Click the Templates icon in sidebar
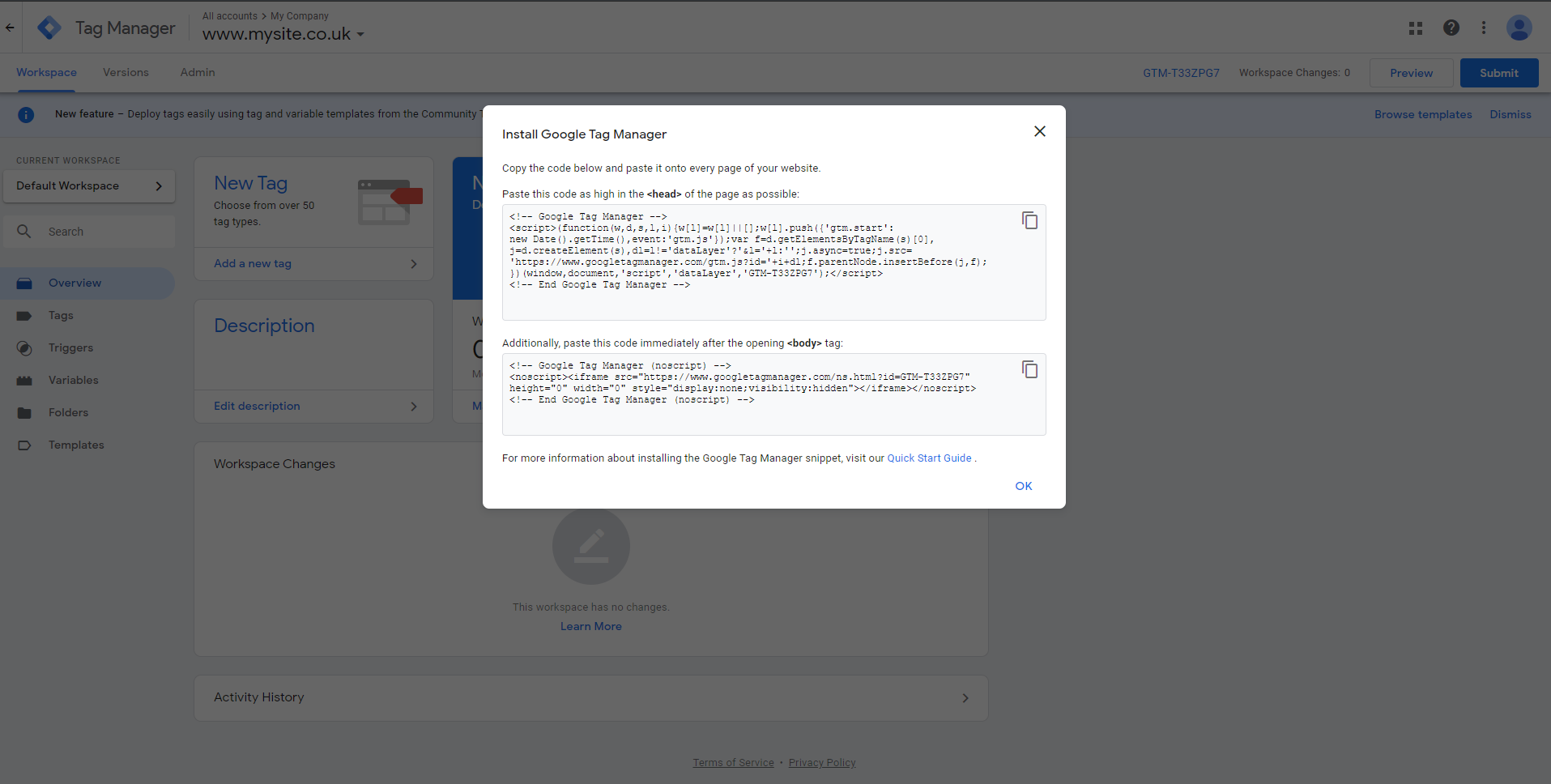Image resolution: width=1551 pixels, height=784 pixels. pos(24,445)
